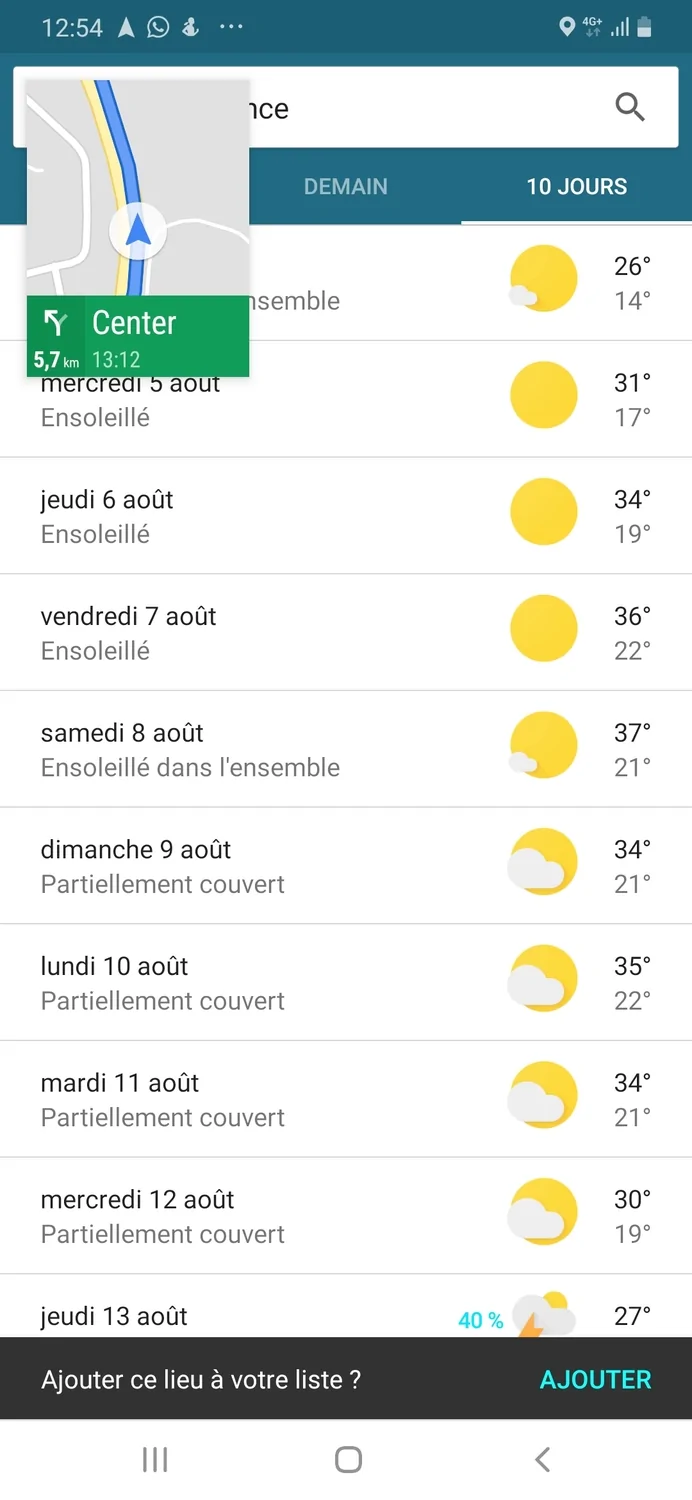Tap the partly cloudy icon for dimanche 9 août
The width and height of the screenshot is (692, 1500).
pyautogui.click(x=543, y=862)
